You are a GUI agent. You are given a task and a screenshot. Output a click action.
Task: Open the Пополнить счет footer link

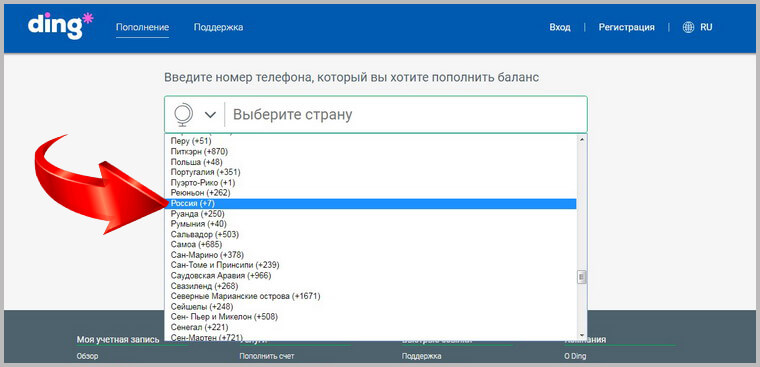(267, 356)
